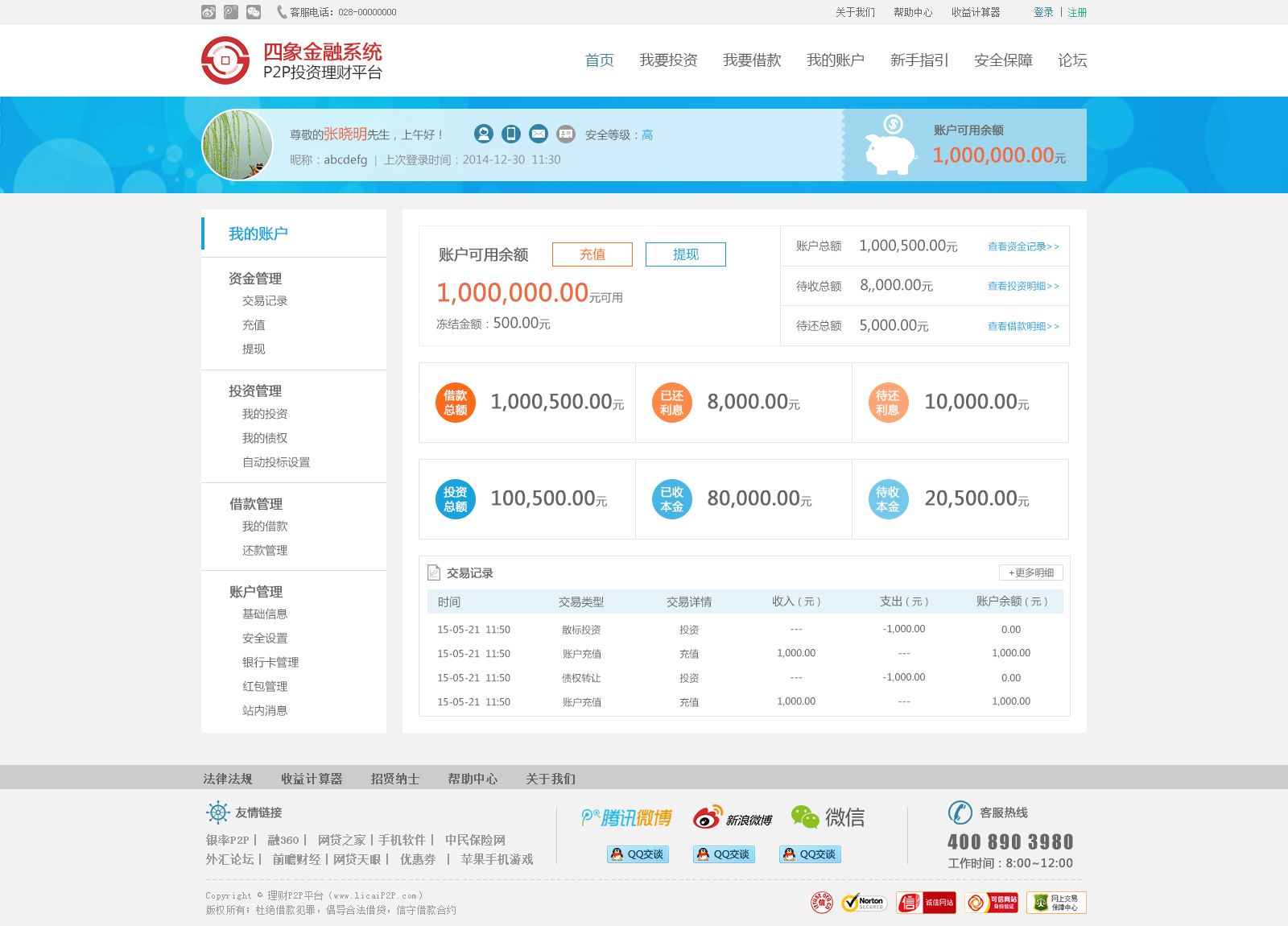Click the gray ID card verification icon
The height and width of the screenshot is (926, 1288).
pos(566,134)
